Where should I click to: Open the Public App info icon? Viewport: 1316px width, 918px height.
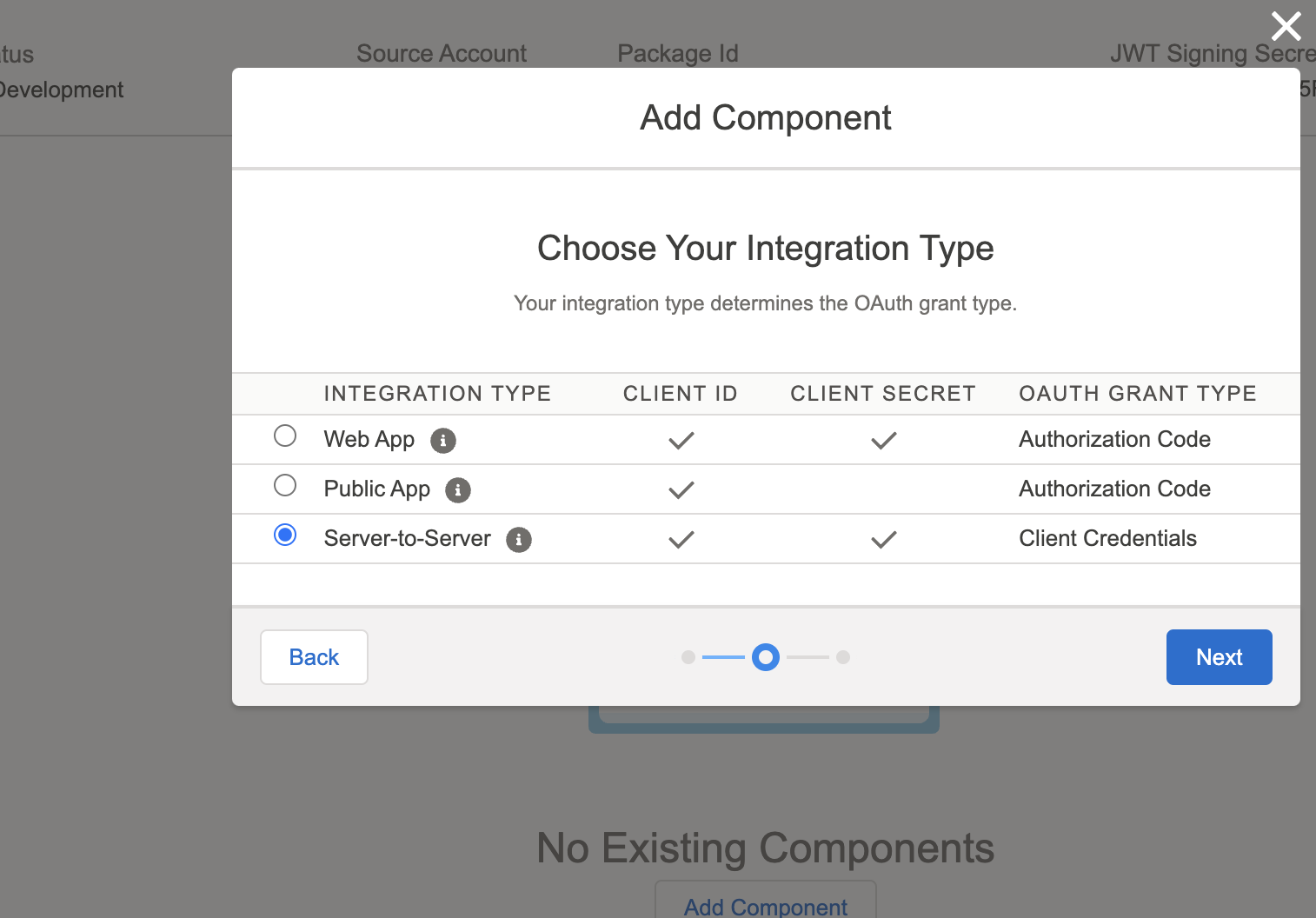coord(458,490)
